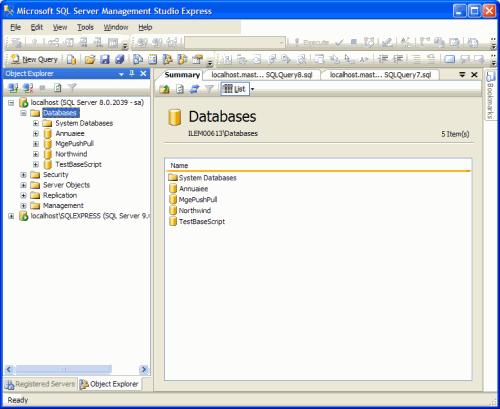This screenshot has width=500, height=409.
Task: Close the active document tab
Action: click(x=474, y=75)
